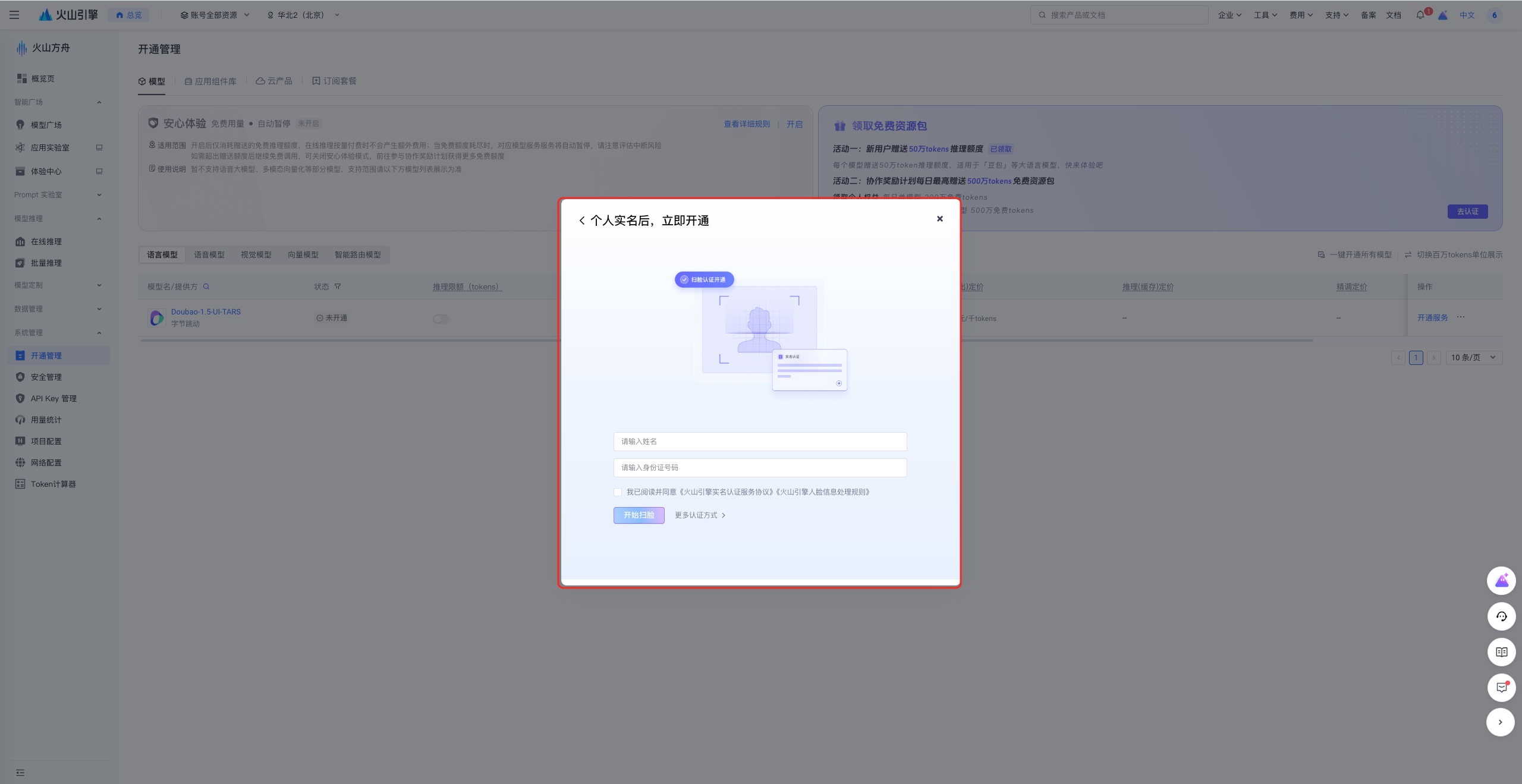This screenshot has width=1522, height=784.
Task: Toggle the Doubao-1.5-UI-TARS inference limit switch
Action: 441,319
